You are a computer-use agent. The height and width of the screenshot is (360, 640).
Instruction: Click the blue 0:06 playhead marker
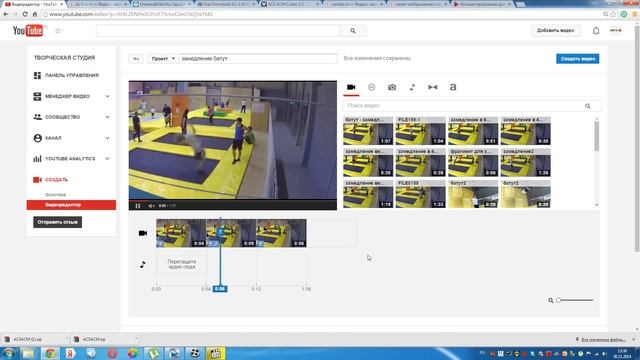coord(220,289)
